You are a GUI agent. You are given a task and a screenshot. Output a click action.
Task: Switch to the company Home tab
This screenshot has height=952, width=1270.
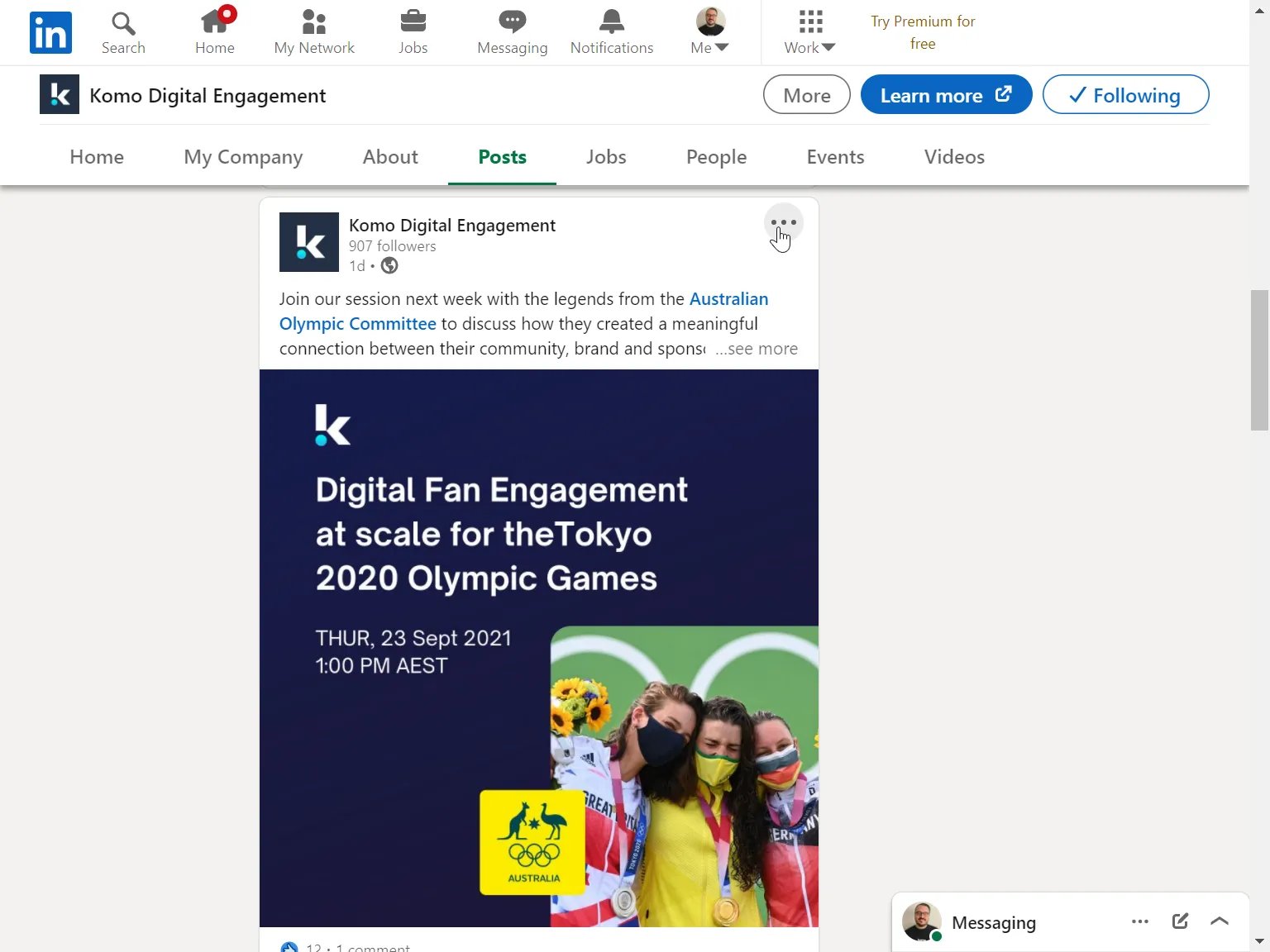click(97, 157)
